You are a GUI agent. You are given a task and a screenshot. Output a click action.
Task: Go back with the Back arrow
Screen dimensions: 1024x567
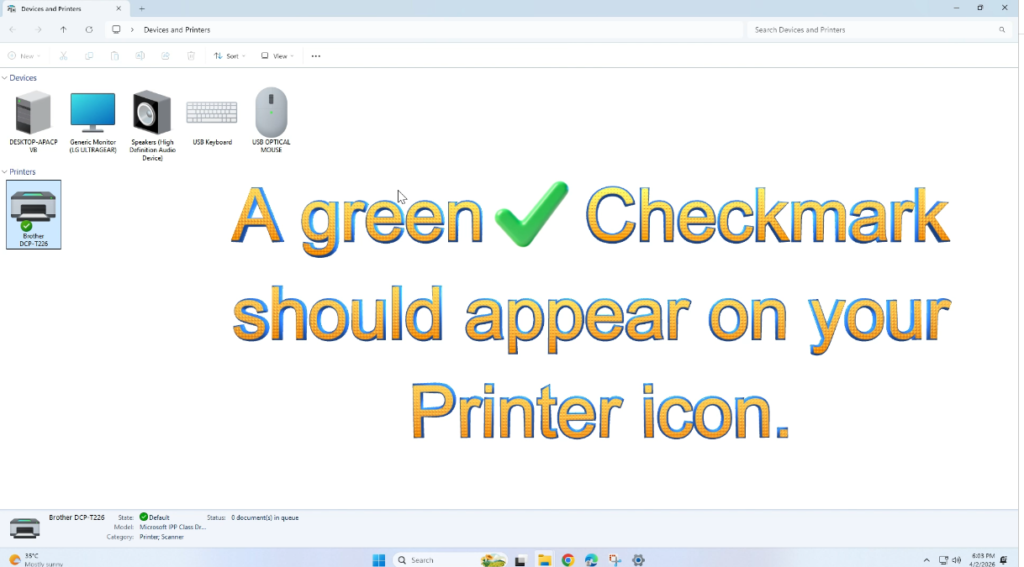pos(12,30)
